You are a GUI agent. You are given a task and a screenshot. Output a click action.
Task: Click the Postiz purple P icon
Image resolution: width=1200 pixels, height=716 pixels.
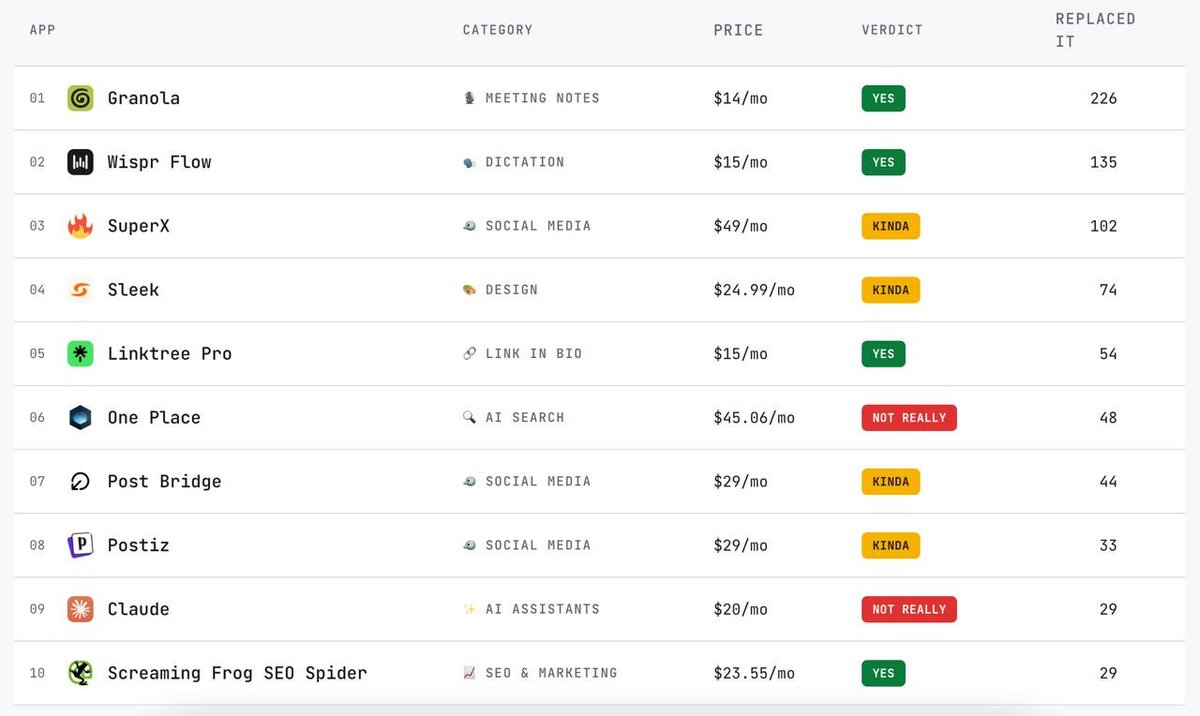pos(80,545)
